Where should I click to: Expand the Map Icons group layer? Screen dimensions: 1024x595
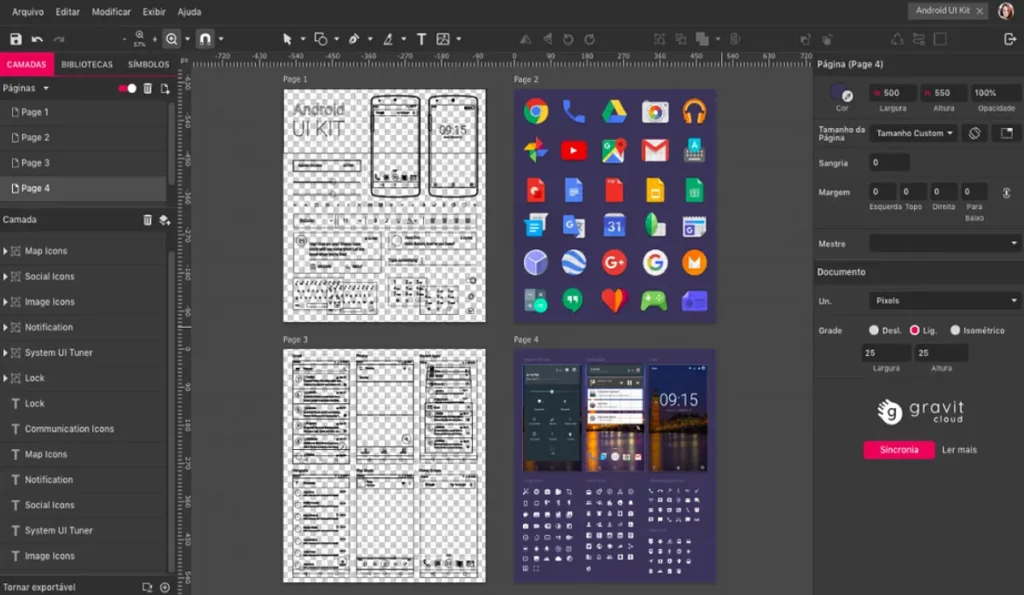coord(5,251)
